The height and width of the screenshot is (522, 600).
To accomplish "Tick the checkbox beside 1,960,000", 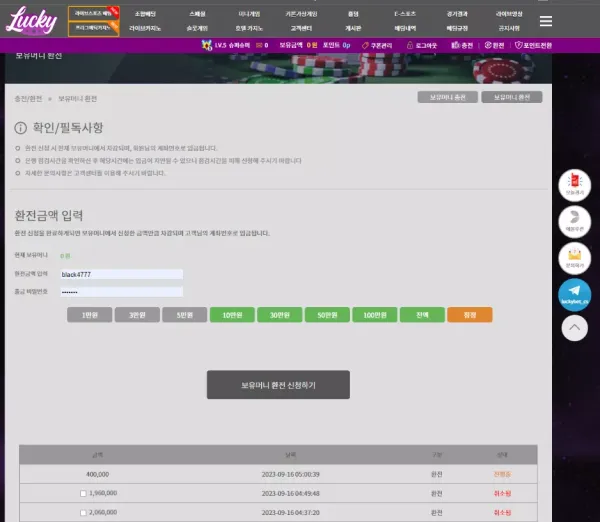I will pyautogui.click(x=83, y=493).
